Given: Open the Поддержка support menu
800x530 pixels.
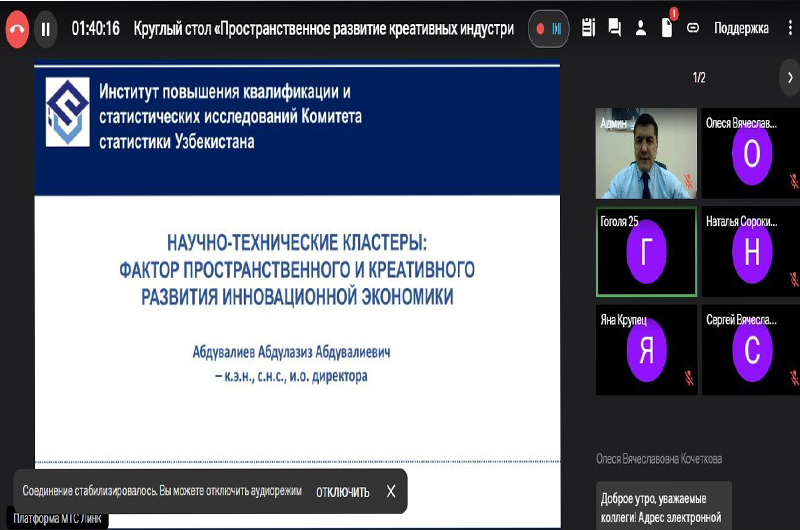Looking at the screenshot, I should 741,29.
